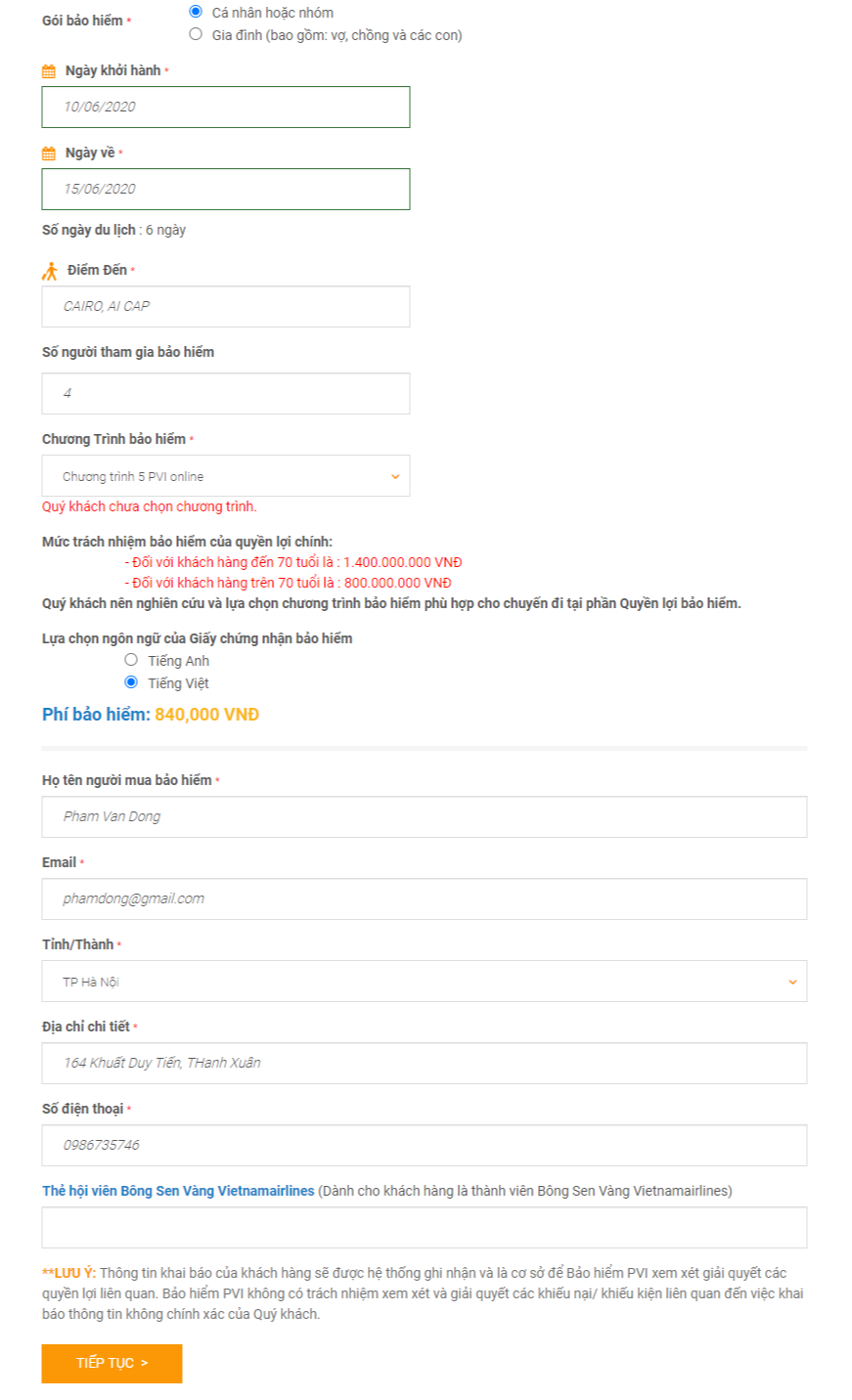
Task: Focus the Email input field
Action: tap(424, 898)
